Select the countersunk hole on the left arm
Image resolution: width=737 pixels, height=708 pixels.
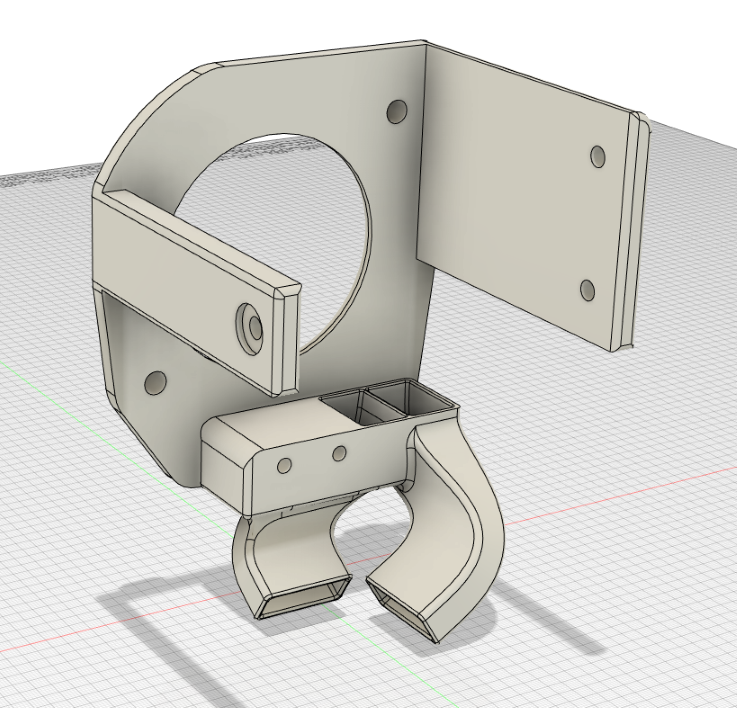click(250, 329)
